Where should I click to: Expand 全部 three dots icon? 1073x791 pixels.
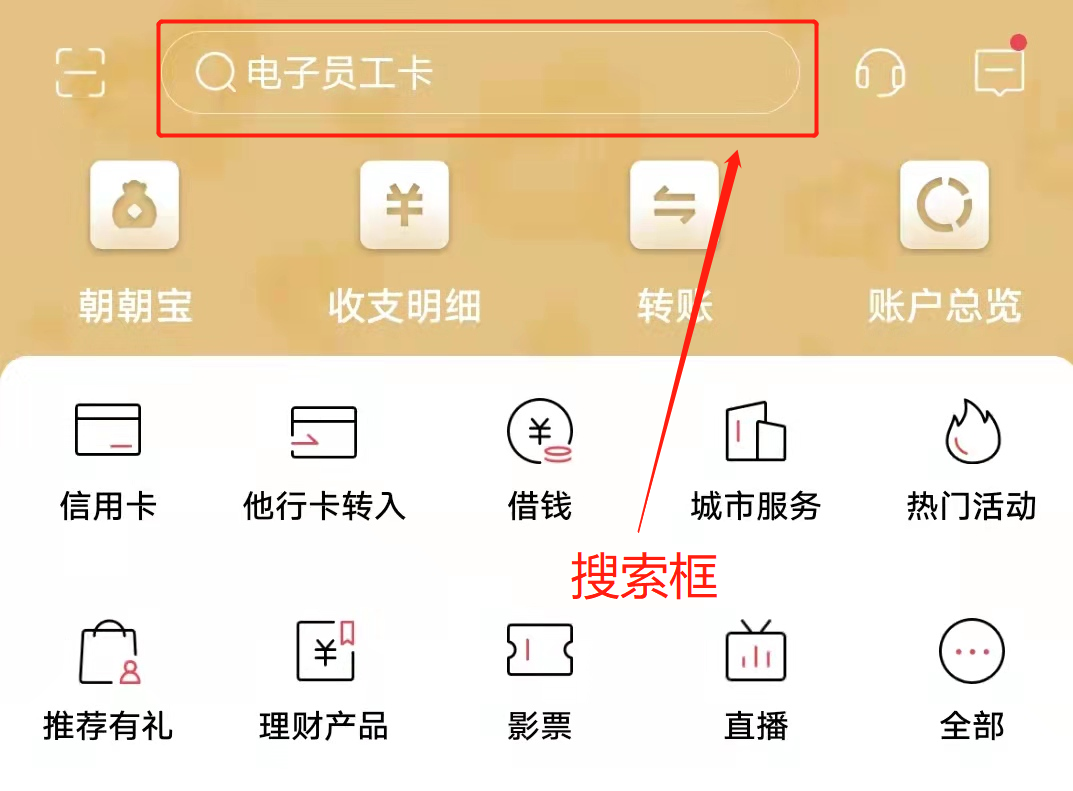(972, 651)
